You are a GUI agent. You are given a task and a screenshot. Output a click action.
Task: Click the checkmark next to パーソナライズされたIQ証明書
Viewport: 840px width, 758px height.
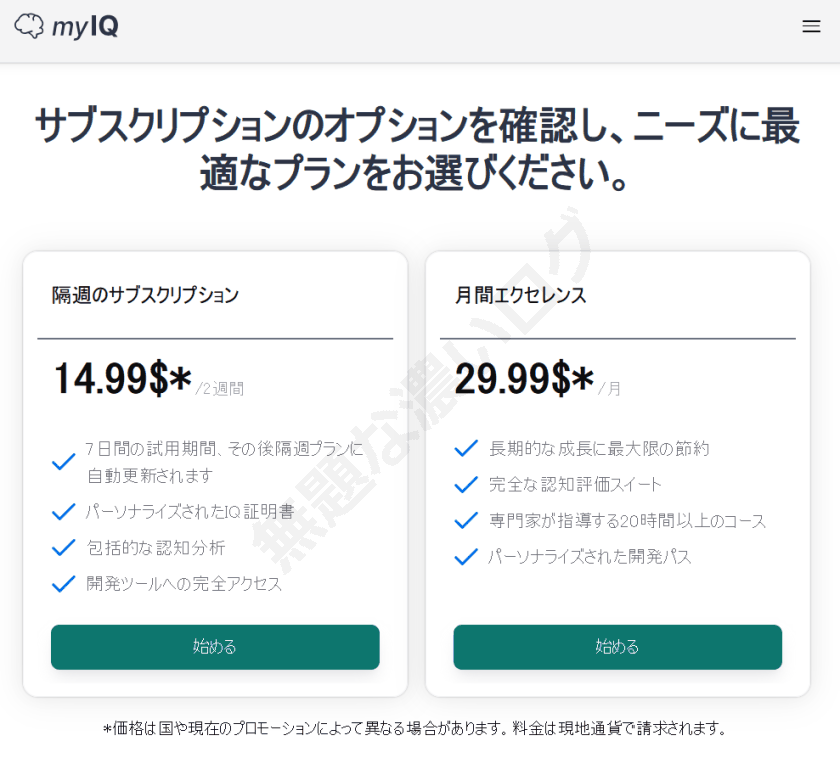pyautogui.click(x=64, y=512)
